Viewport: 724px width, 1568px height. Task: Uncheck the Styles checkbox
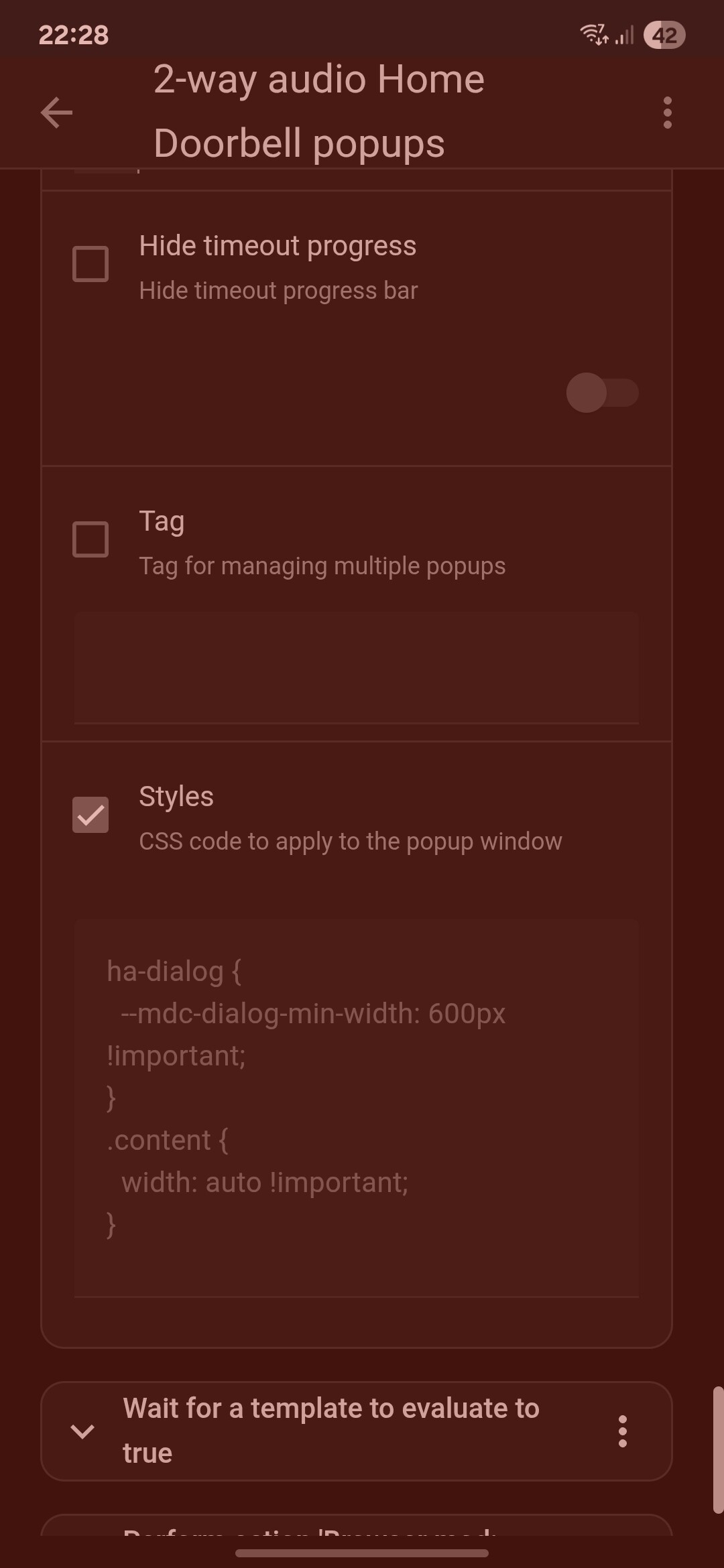click(90, 815)
